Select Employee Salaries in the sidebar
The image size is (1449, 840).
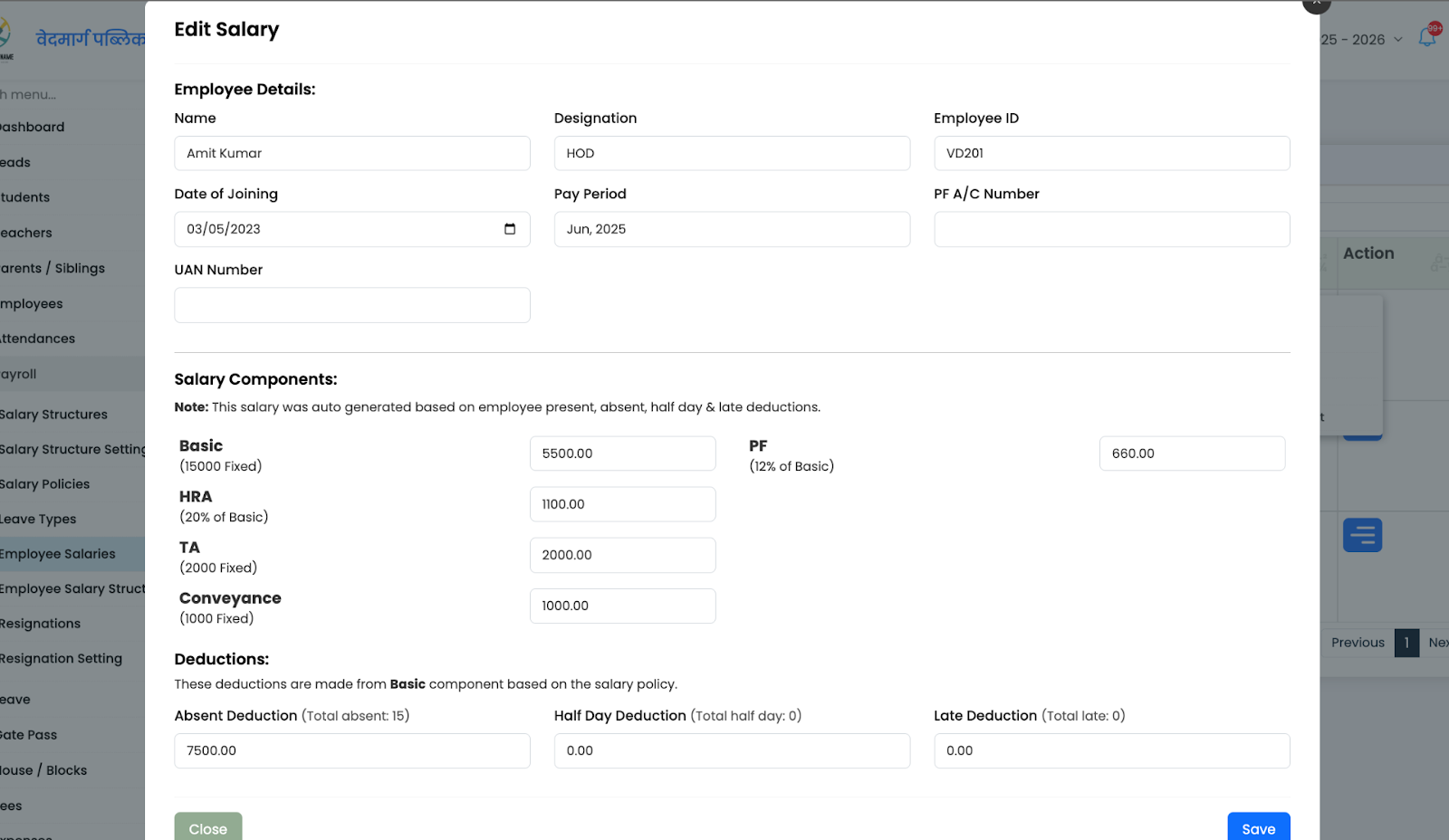click(57, 553)
